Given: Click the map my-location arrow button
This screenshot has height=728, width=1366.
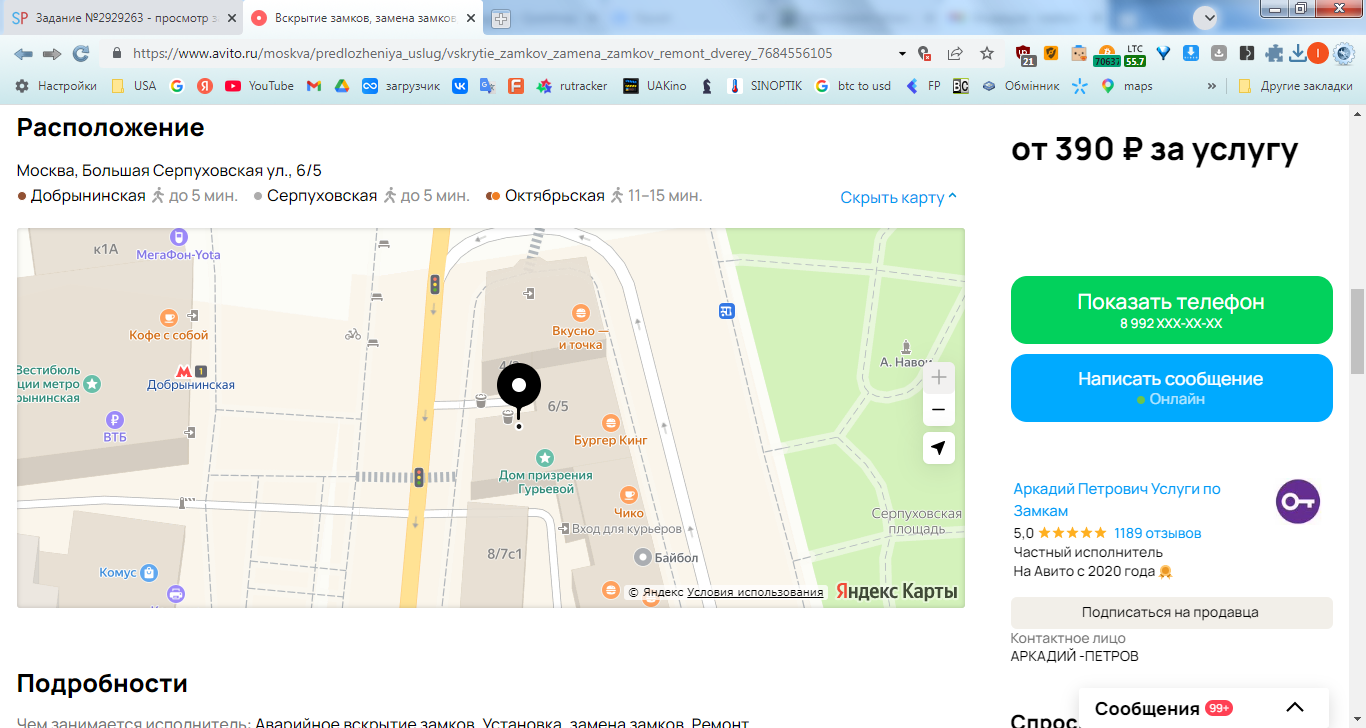Looking at the screenshot, I should 938,448.
